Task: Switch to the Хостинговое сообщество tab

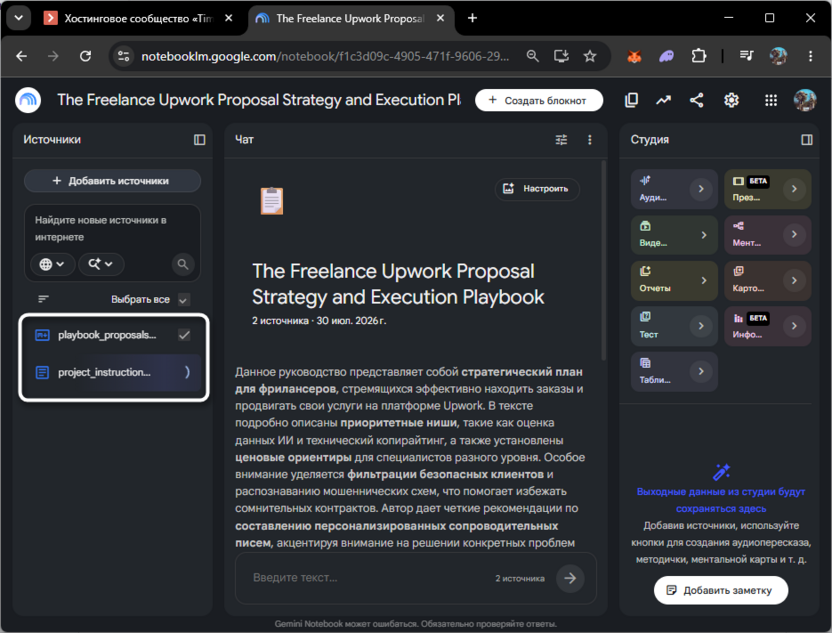Action: (x=138, y=19)
